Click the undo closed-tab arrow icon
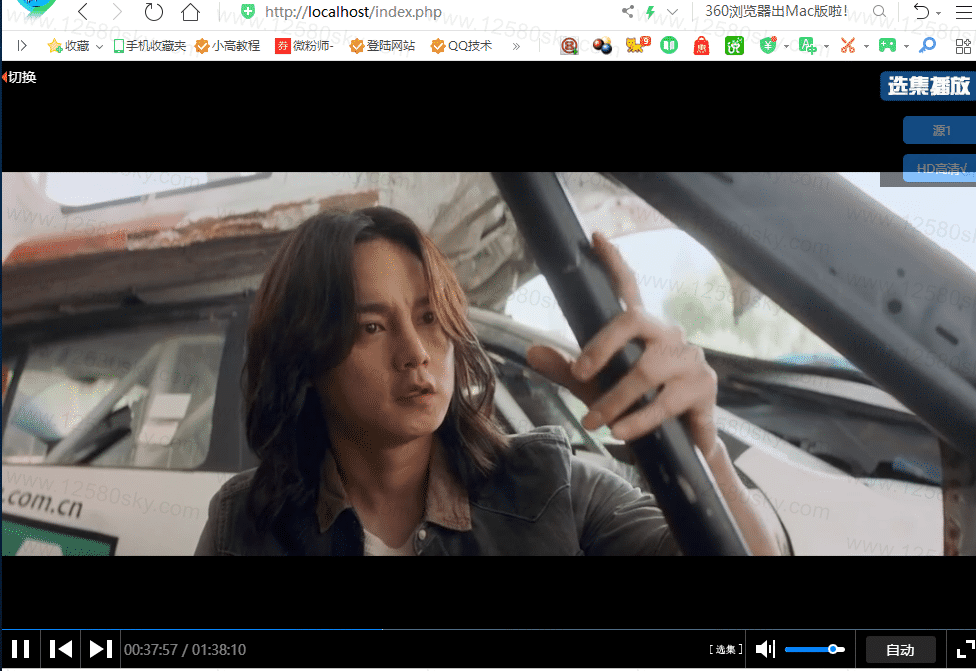 point(921,11)
